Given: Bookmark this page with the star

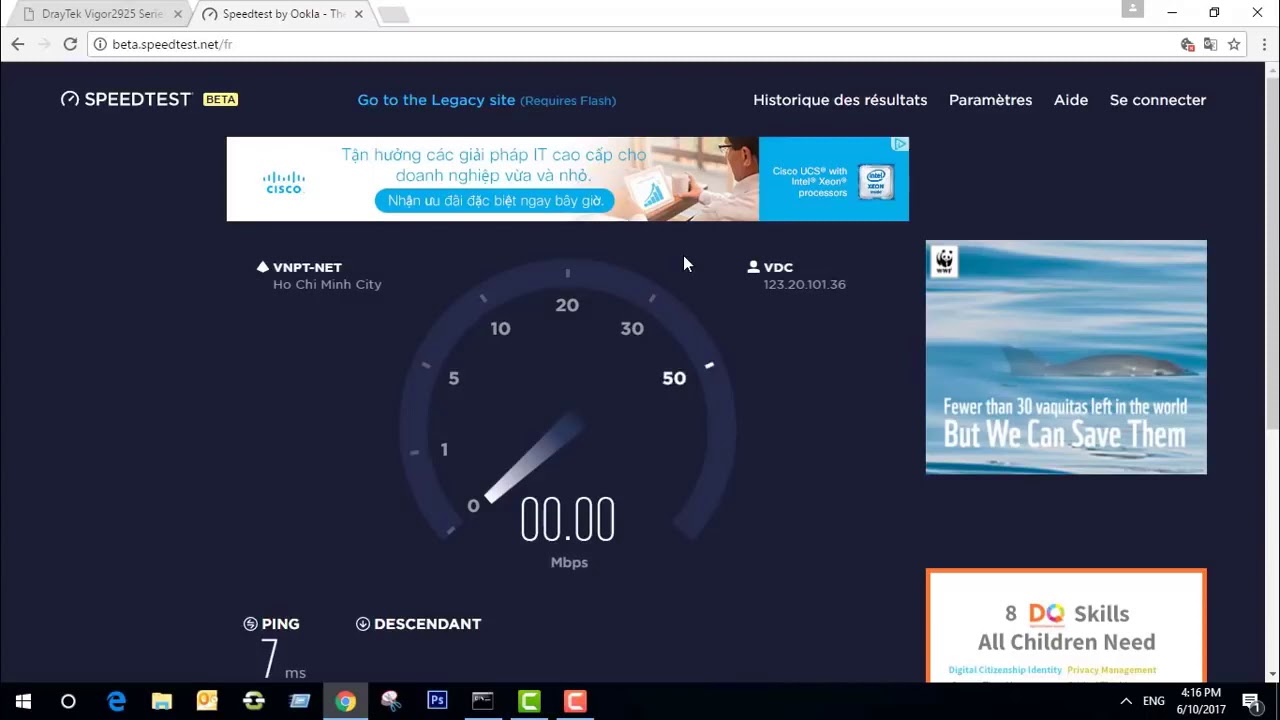Looking at the screenshot, I should (1234, 44).
